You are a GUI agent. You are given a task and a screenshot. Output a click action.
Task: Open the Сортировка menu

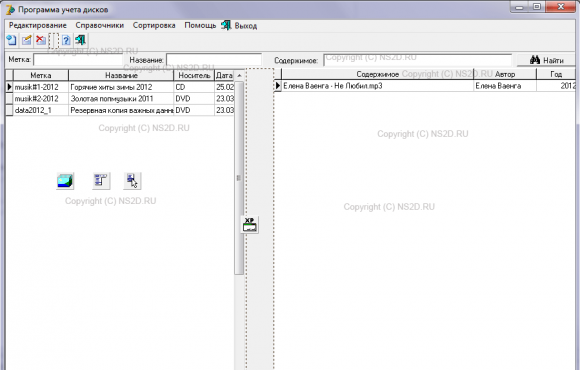[x=154, y=26]
